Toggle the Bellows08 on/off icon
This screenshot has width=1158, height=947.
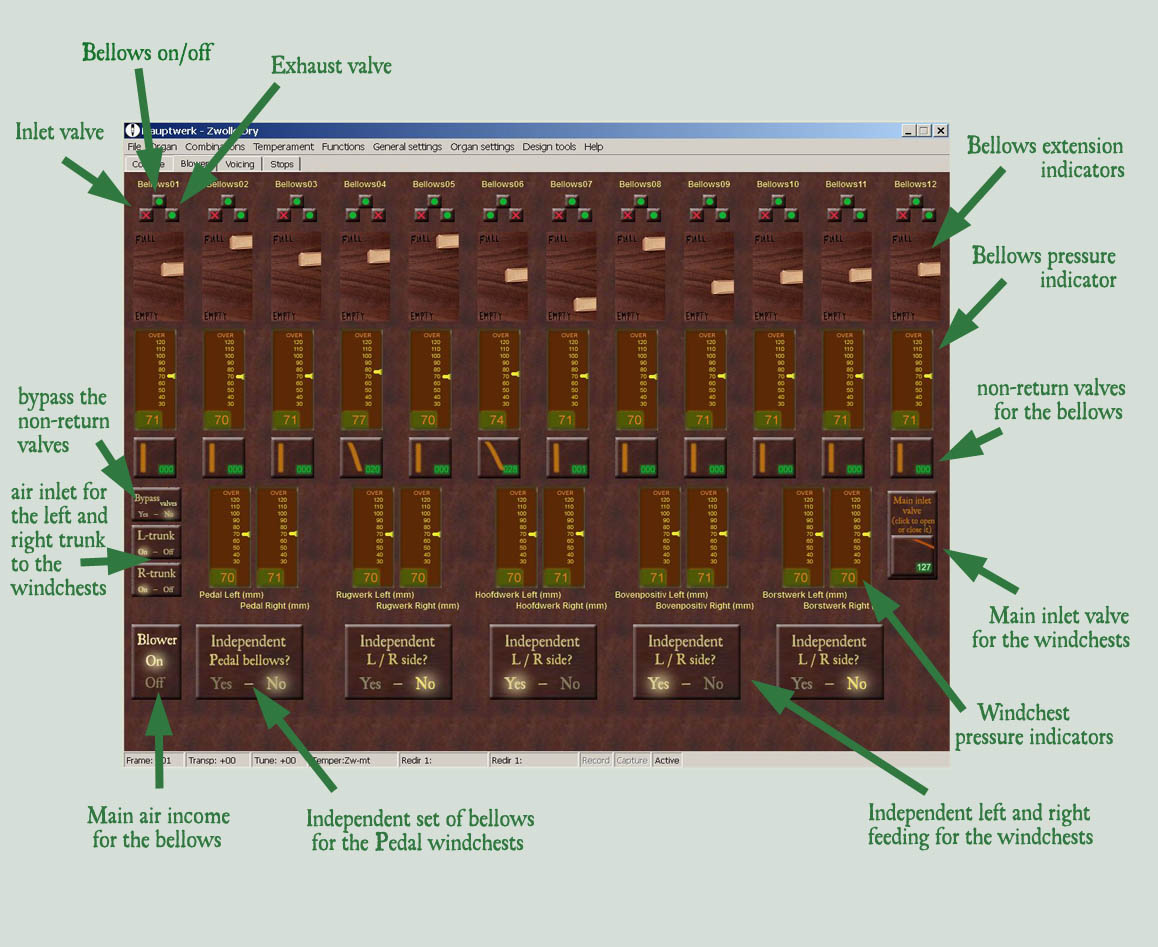pos(640,201)
